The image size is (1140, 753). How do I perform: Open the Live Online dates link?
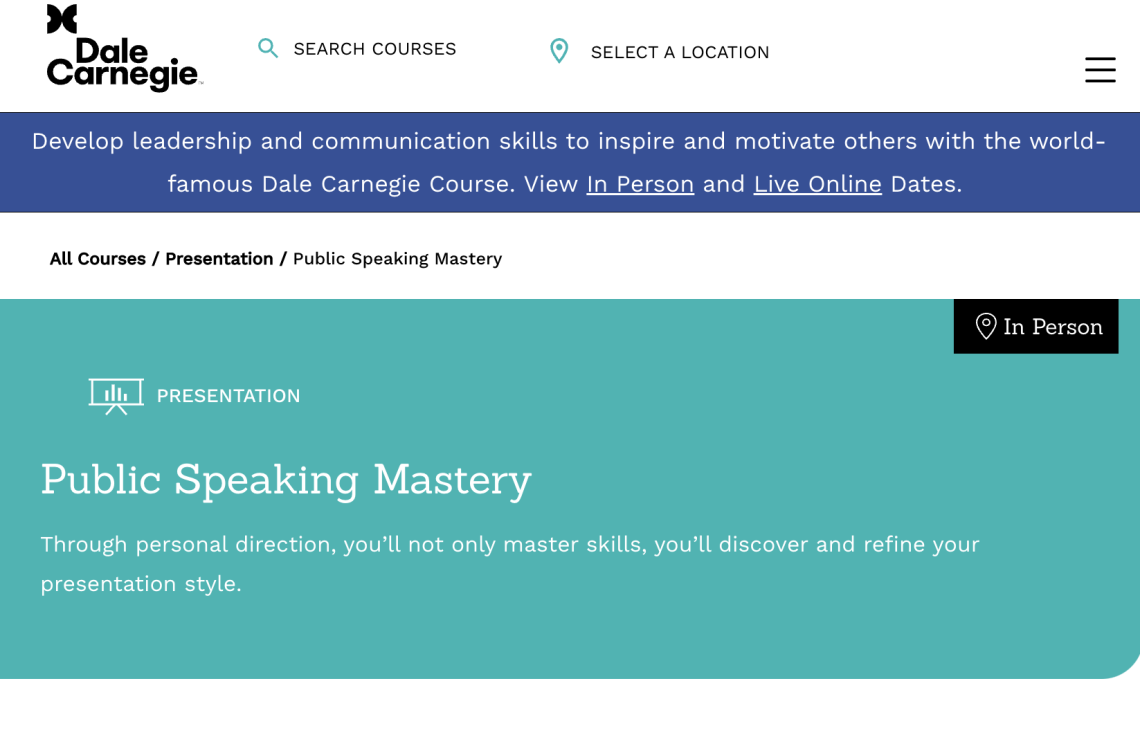coord(817,184)
